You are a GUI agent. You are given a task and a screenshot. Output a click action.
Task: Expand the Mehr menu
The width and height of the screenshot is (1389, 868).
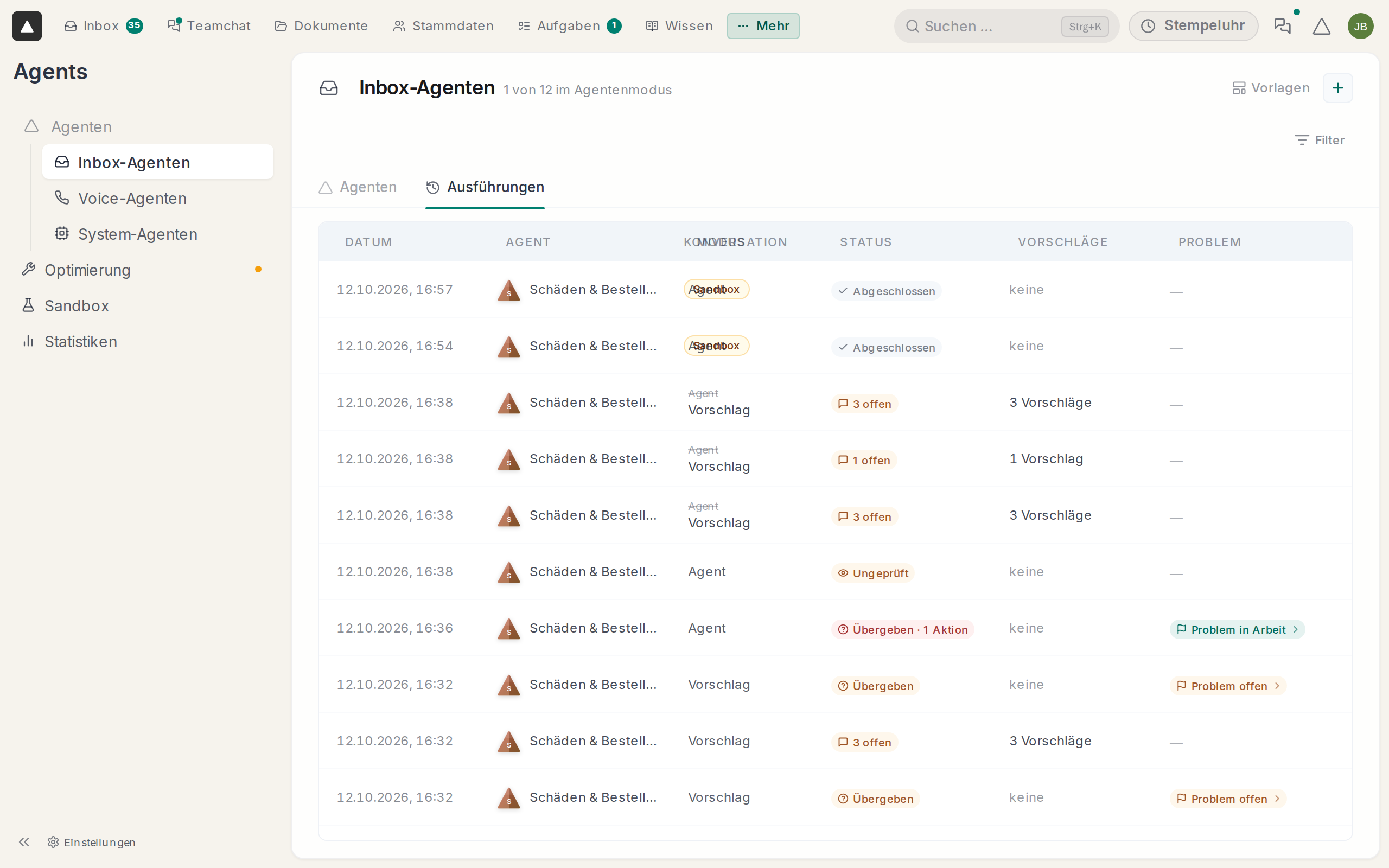[763, 26]
